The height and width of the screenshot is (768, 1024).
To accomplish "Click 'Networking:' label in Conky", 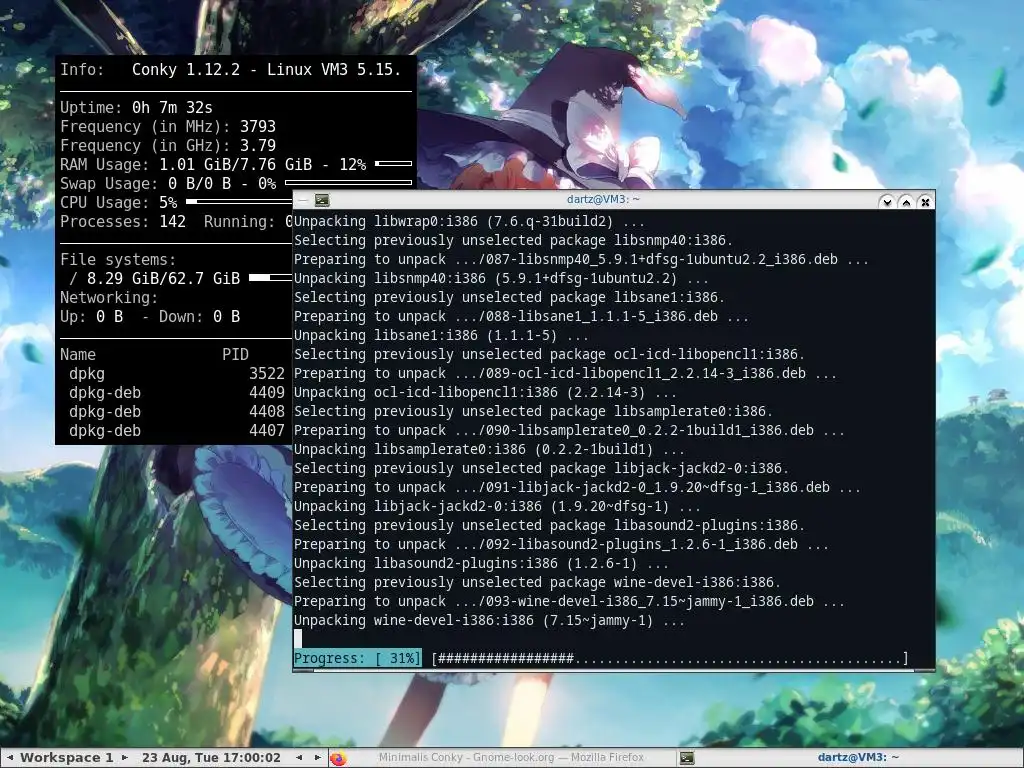I will coord(109,297).
